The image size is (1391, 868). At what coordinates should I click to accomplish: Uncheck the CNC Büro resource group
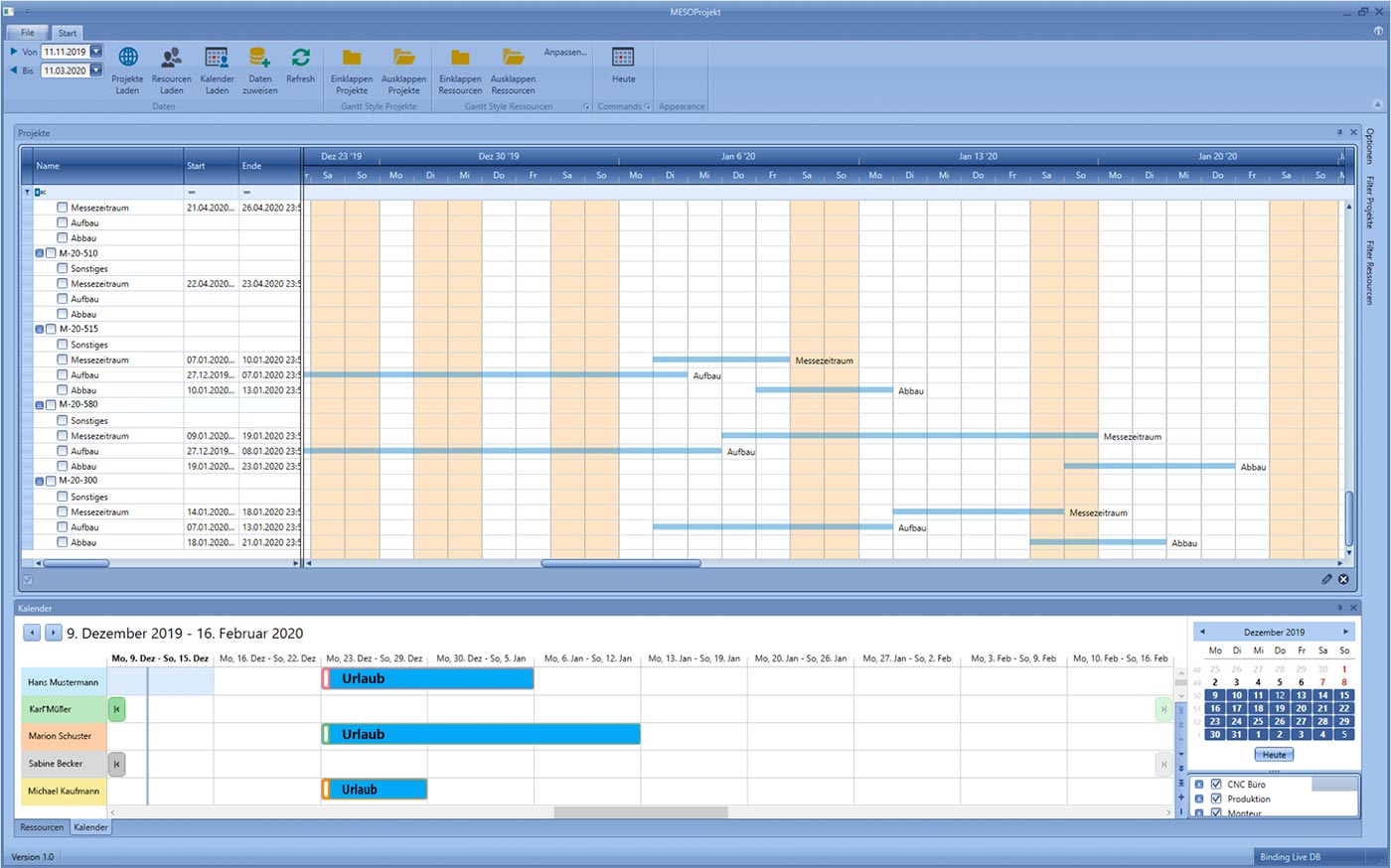click(x=1216, y=784)
